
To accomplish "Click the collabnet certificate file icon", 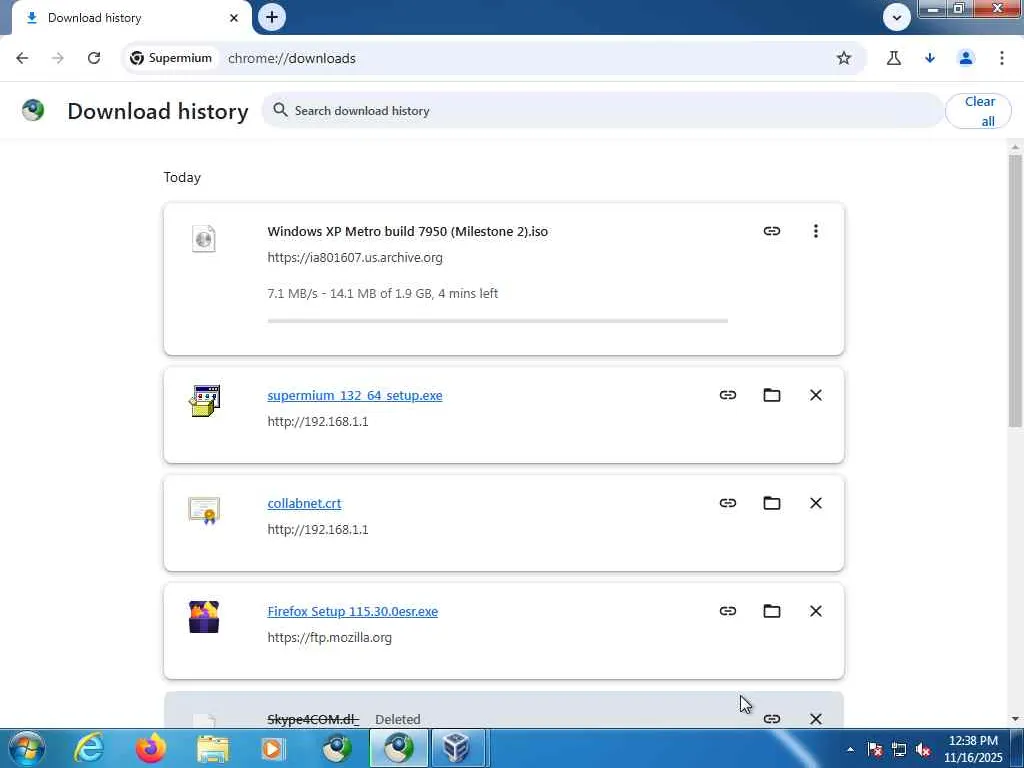I will click(x=204, y=510).
